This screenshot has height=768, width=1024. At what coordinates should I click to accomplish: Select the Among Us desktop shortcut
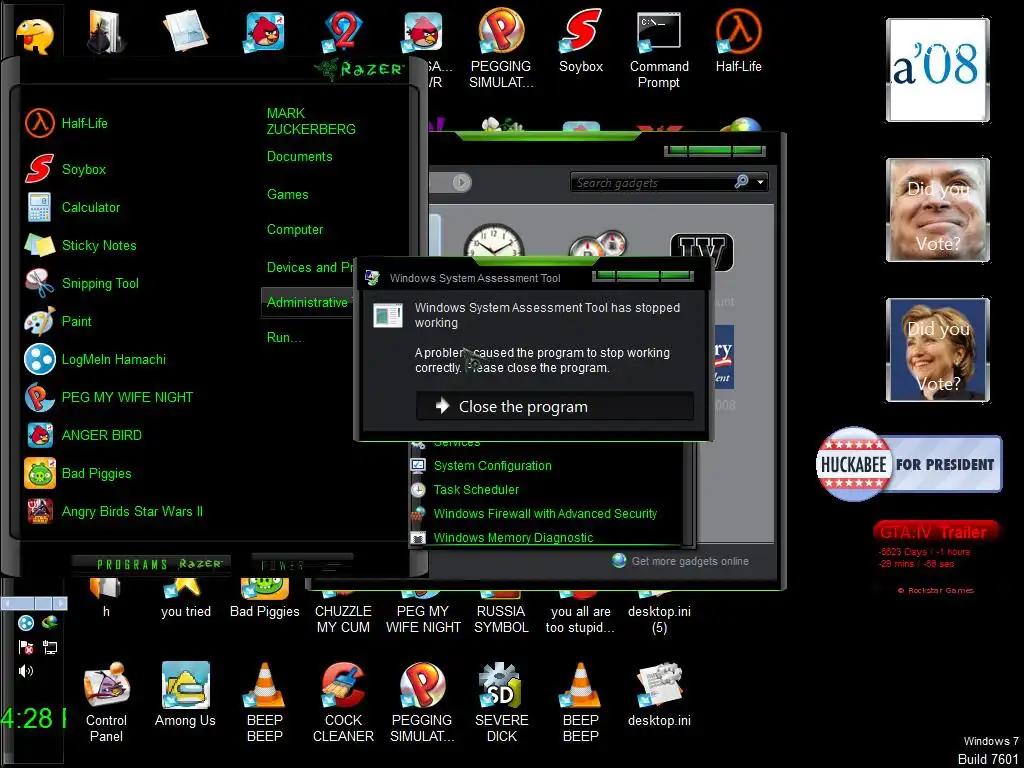point(185,694)
